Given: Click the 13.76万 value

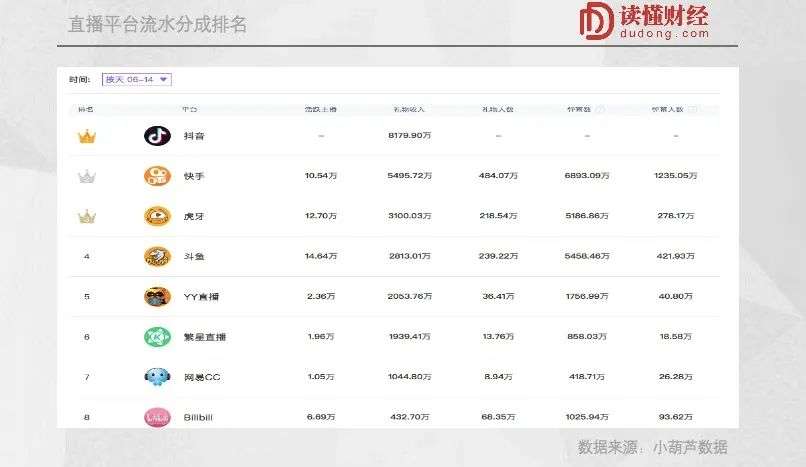Looking at the screenshot, I should tap(498, 337).
